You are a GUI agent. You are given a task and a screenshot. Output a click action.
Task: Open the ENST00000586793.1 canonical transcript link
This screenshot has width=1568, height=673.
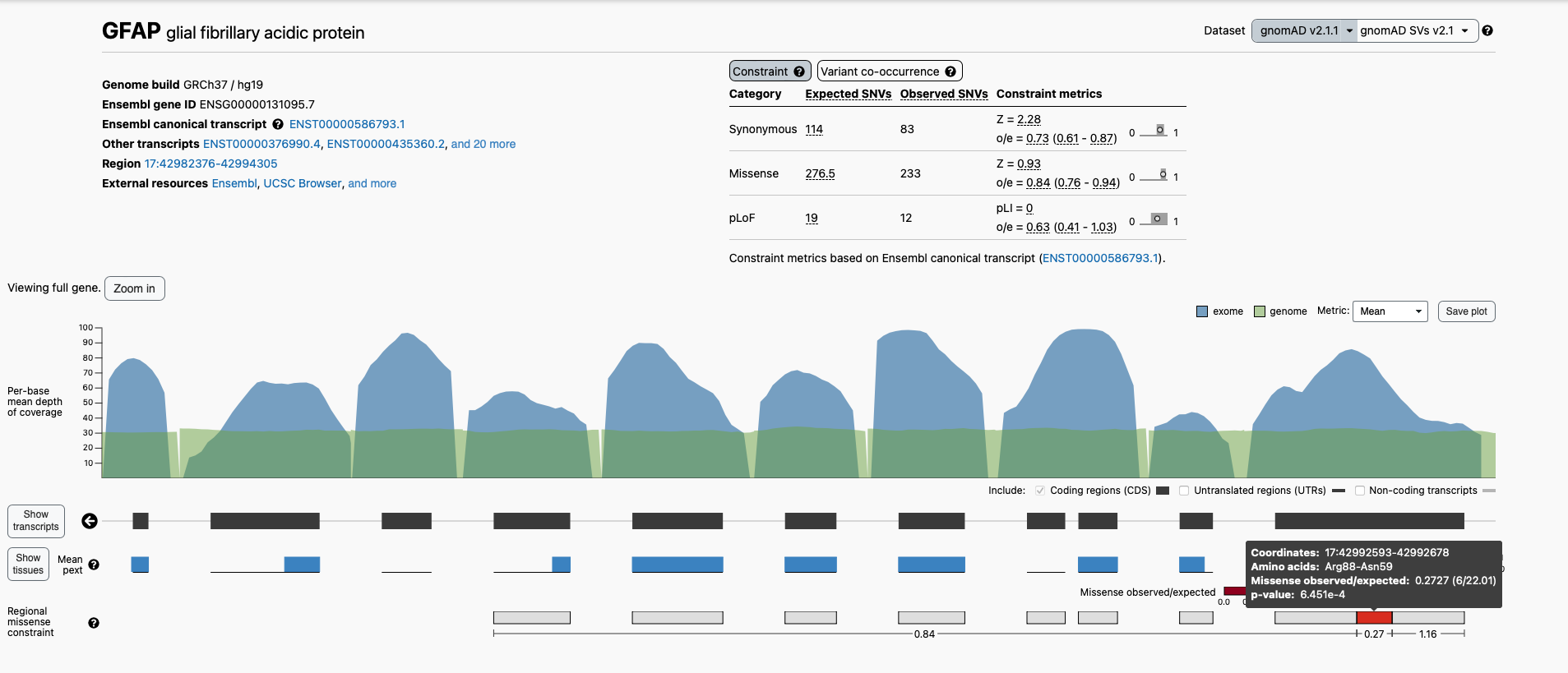click(347, 124)
